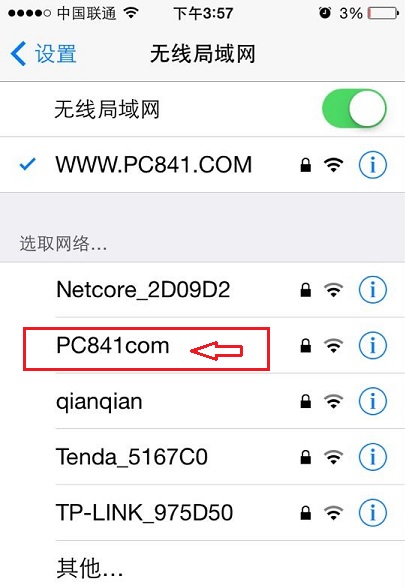Open info icon for Netcore_2D09D2
Viewport: 405px width, 588px height.
tap(372, 290)
